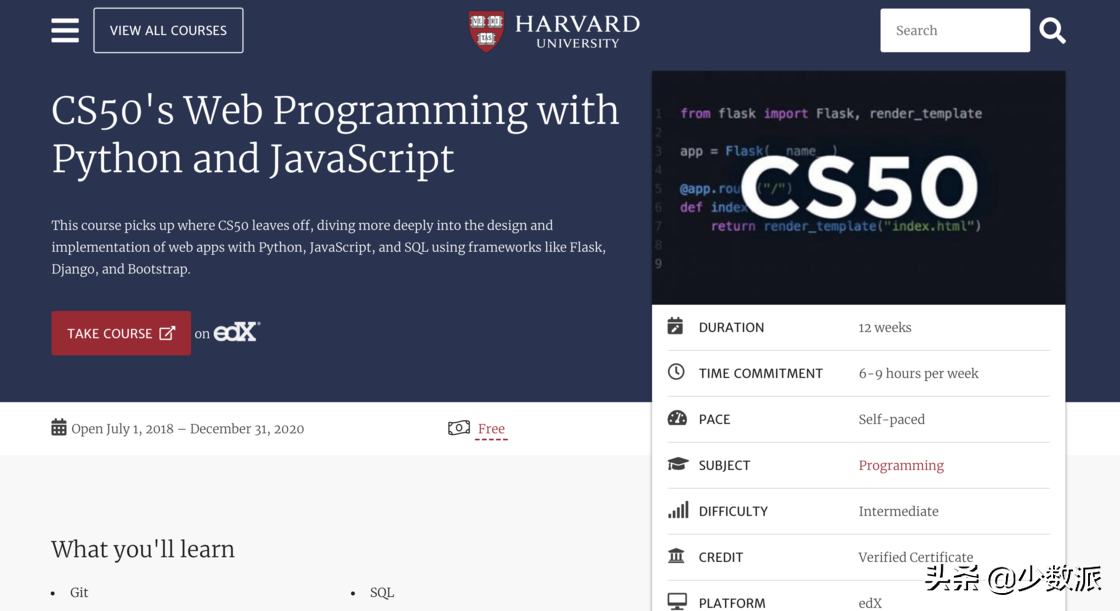The height and width of the screenshot is (611, 1120).
Task: Click the Subject graduation cap icon
Action: coord(677,465)
